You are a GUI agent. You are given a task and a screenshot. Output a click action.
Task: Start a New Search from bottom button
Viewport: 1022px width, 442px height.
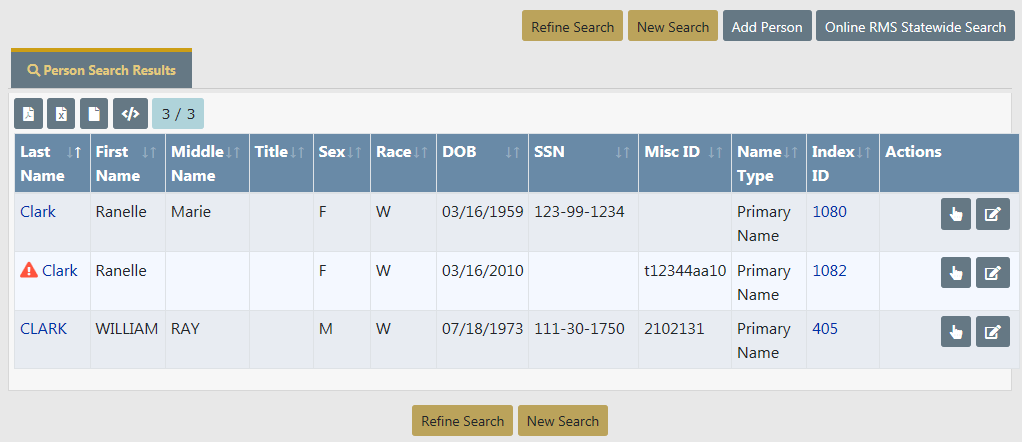click(x=562, y=421)
